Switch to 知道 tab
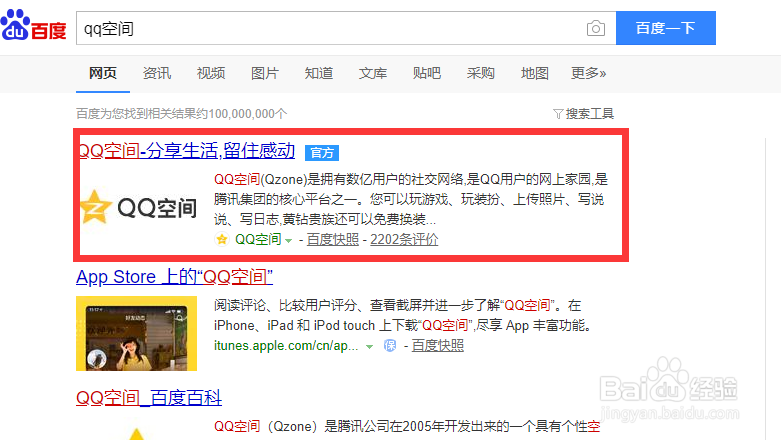Screen dimensions: 781x440 tap(319, 73)
